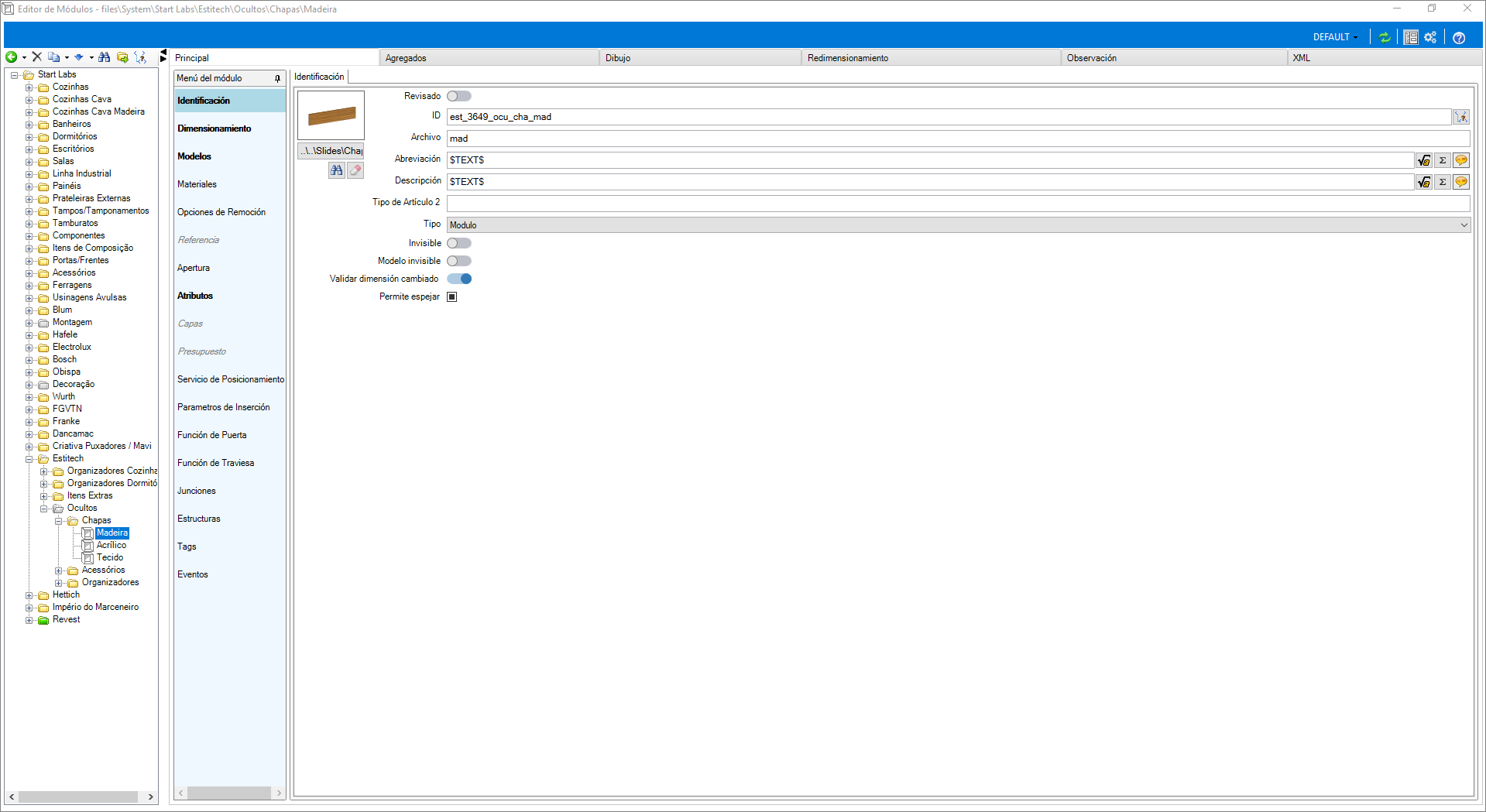Open Materiales in the module menu
1486x812 pixels.
(230, 184)
